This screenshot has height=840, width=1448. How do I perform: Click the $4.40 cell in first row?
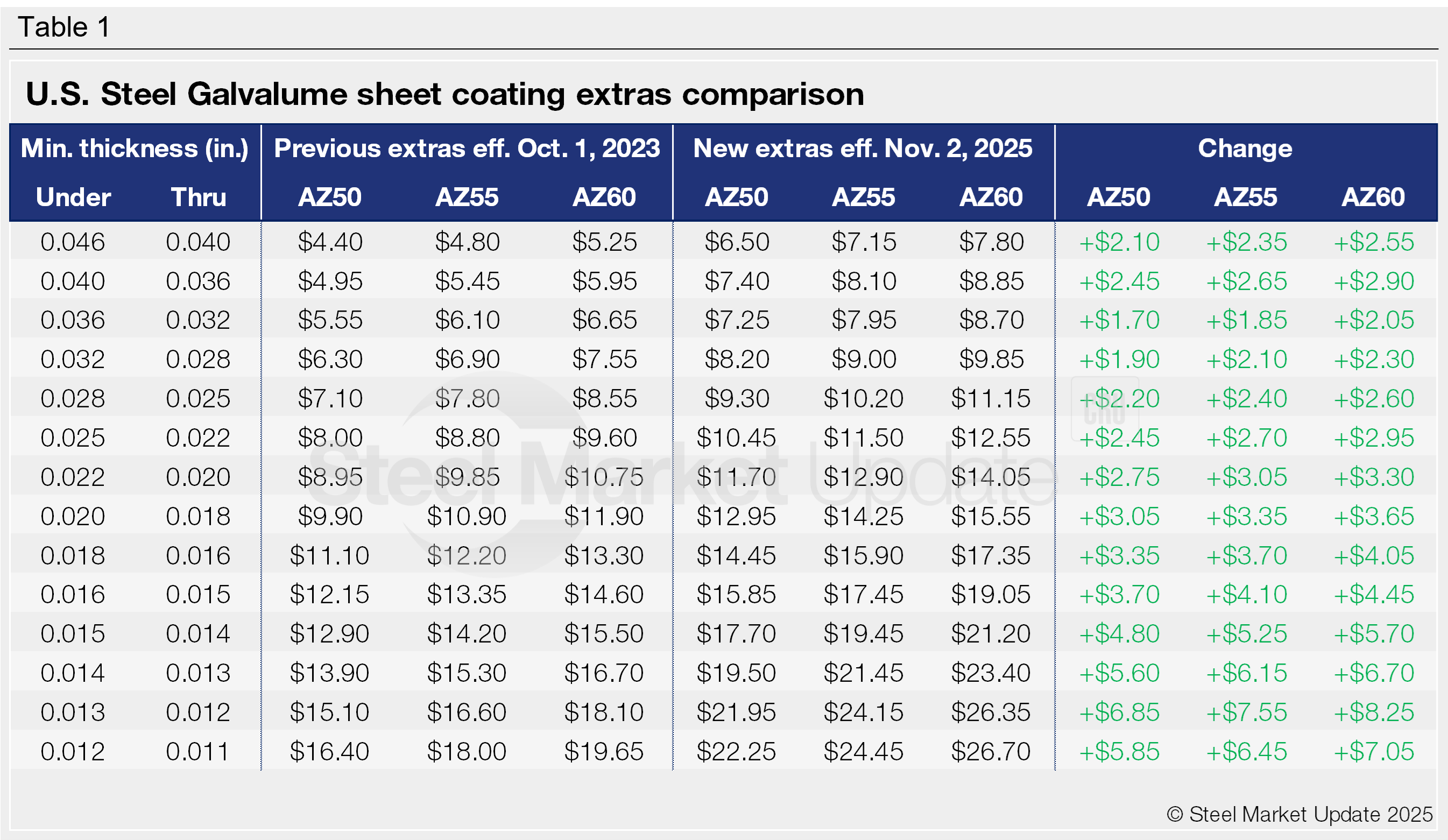tap(330, 242)
